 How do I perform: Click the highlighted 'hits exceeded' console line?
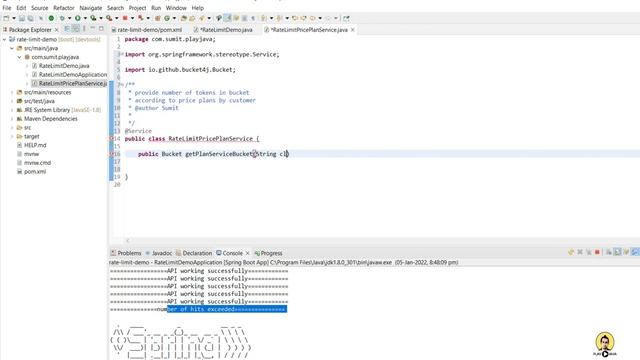point(227,309)
